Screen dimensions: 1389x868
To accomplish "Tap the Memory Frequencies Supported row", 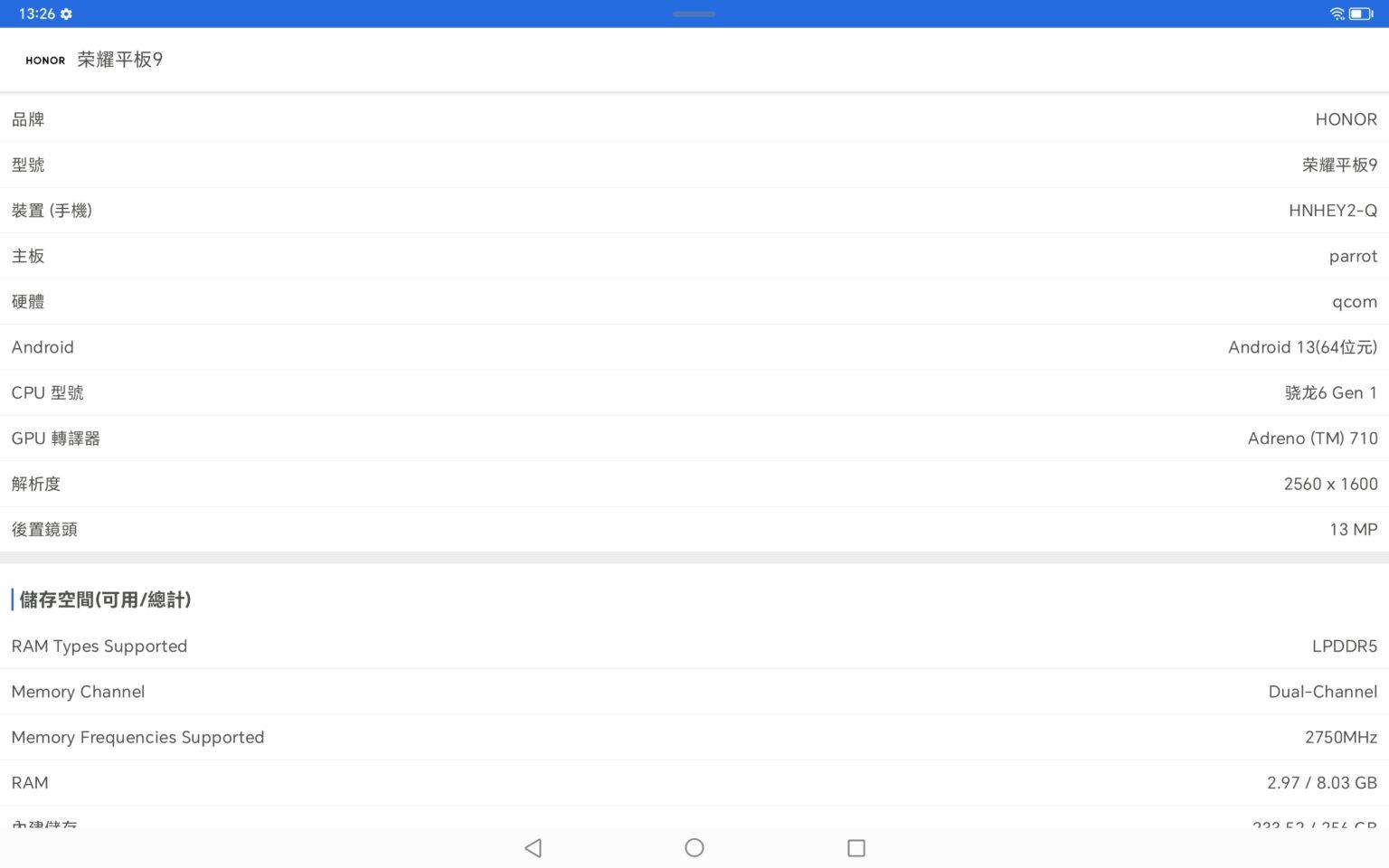I will point(694,737).
